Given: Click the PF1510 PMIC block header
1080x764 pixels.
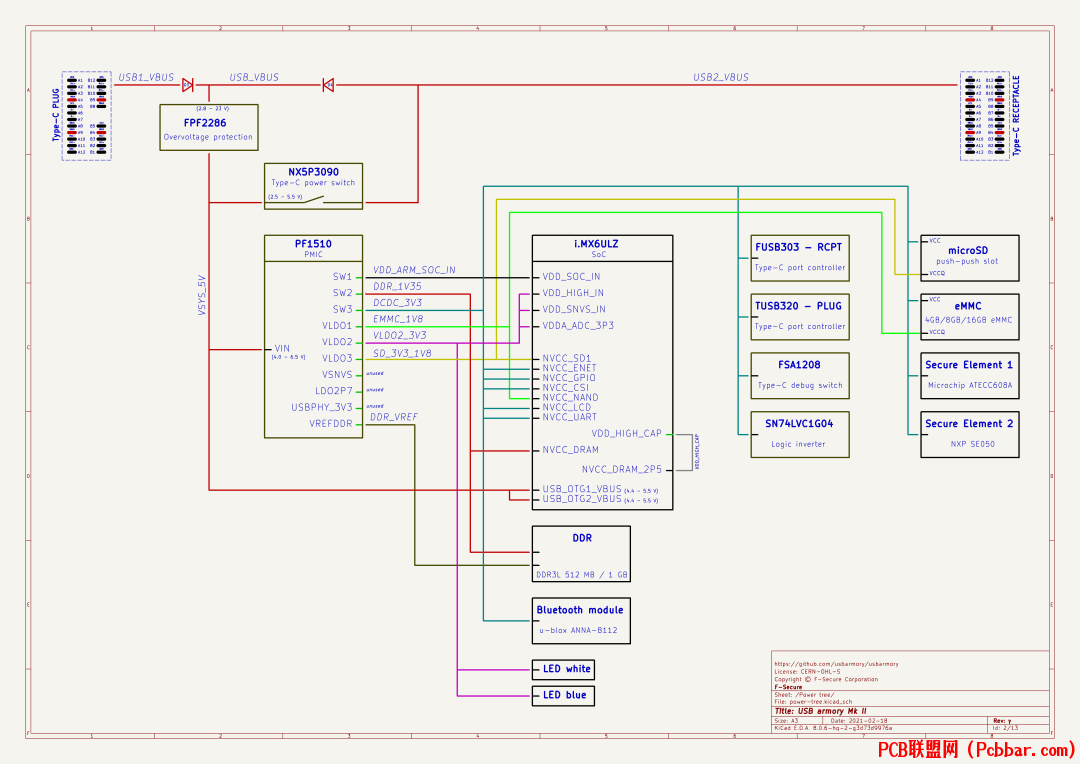Looking at the screenshot, I should click(x=313, y=248).
